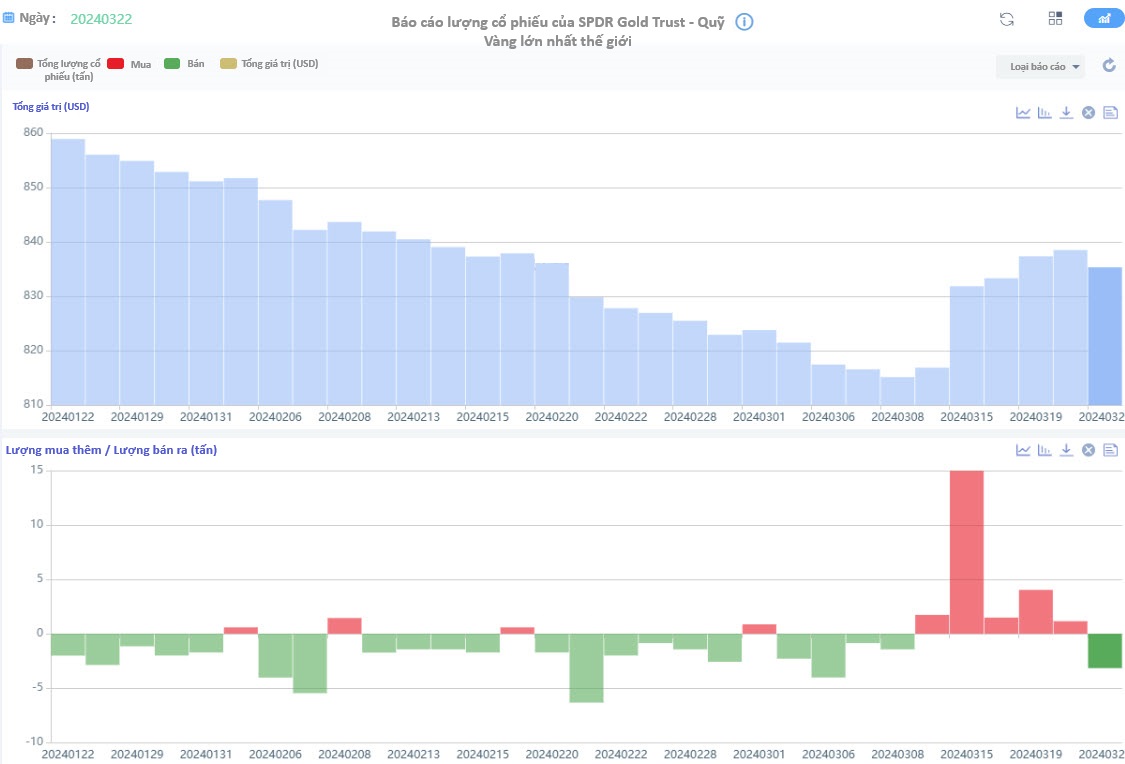The width and height of the screenshot is (1125, 764).
Task: Download the Lượng mua thêm chart as image
Action: pyautogui.click(x=1066, y=450)
